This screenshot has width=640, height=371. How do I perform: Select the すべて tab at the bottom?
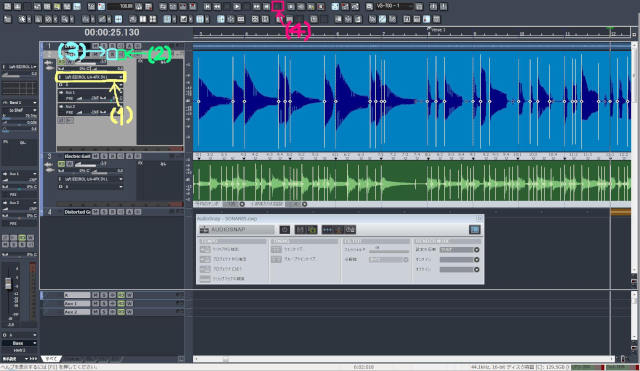[51, 359]
